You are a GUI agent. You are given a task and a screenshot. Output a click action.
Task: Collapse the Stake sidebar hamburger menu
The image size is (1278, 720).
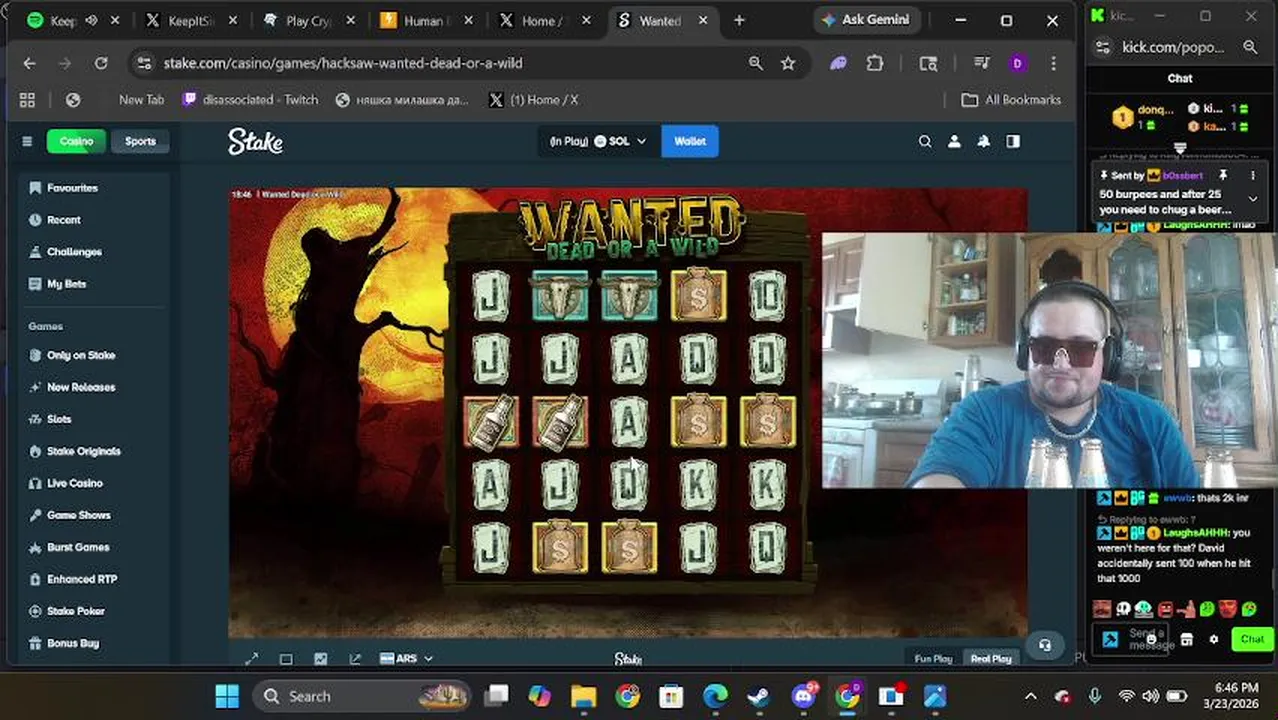(x=27, y=141)
